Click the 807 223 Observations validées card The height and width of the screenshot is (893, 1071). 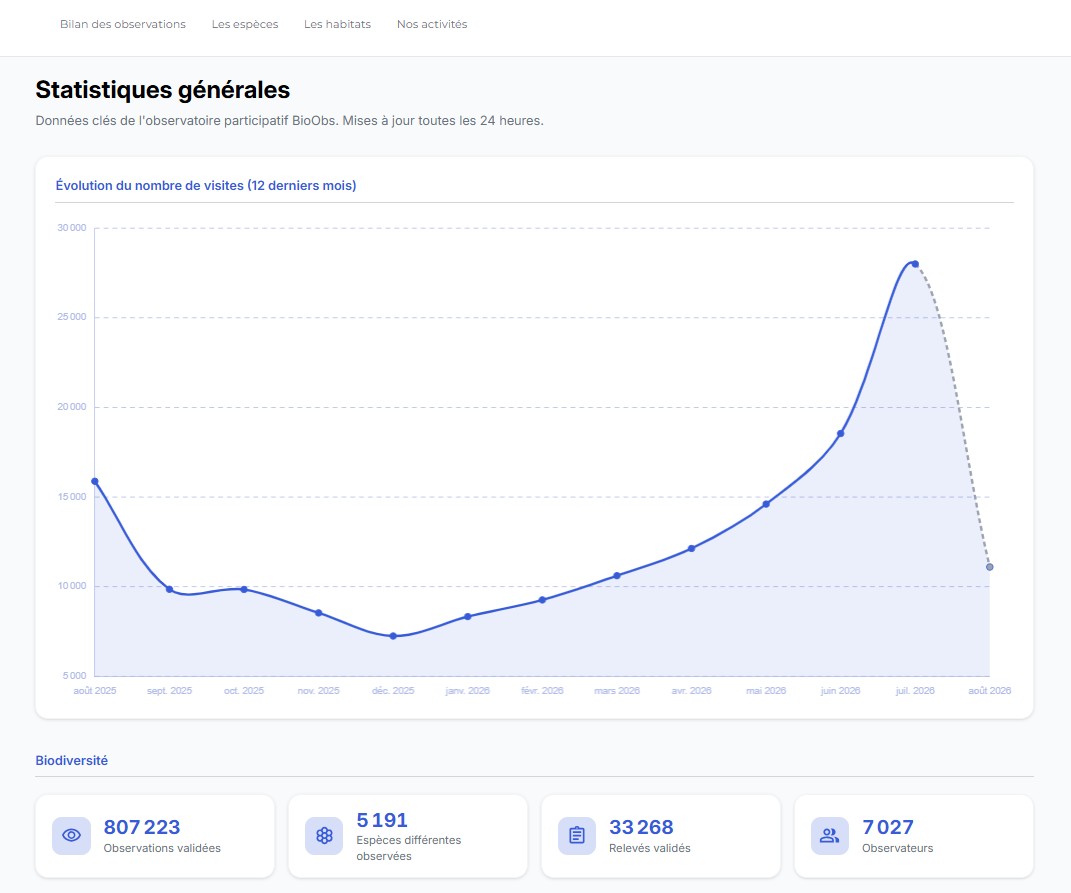[155, 836]
